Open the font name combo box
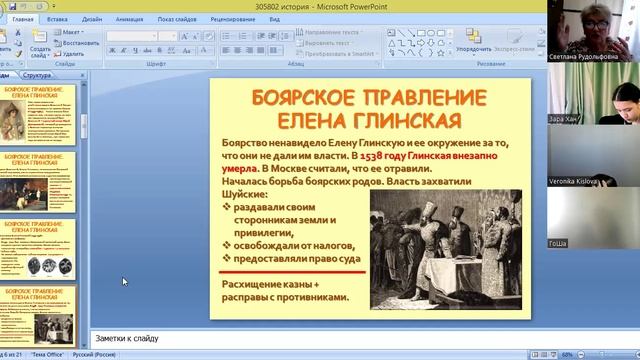Image resolution: width=640 pixels, height=360 pixels. 132,36
